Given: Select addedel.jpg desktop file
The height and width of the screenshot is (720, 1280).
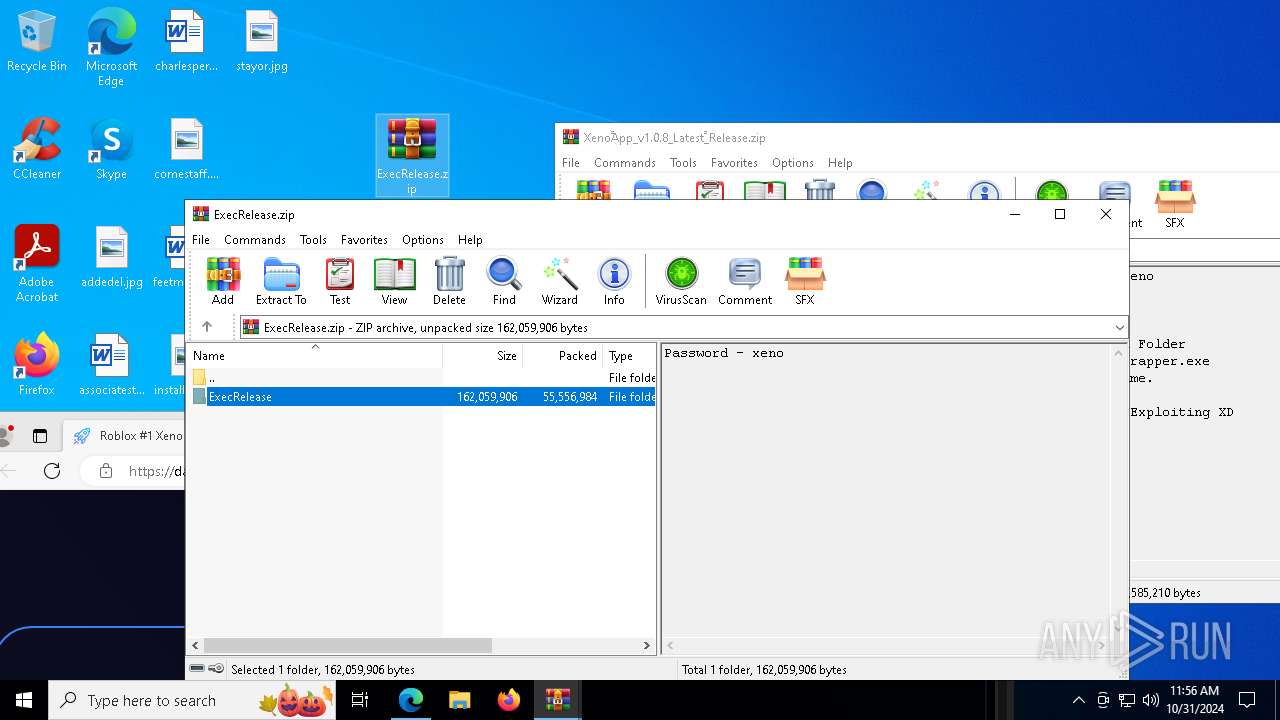Looking at the screenshot, I should tap(112, 258).
